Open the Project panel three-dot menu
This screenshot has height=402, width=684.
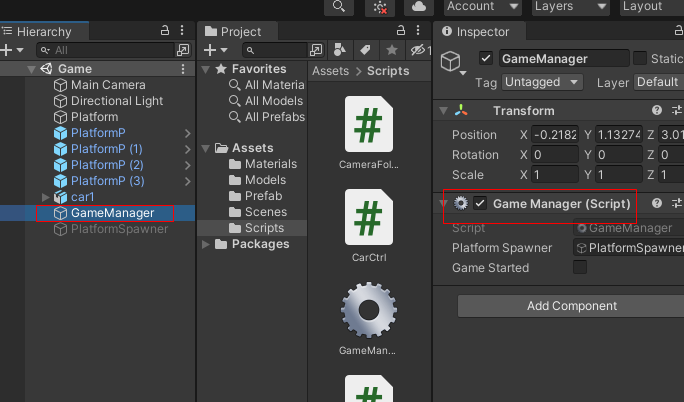[x=418, y=31]
